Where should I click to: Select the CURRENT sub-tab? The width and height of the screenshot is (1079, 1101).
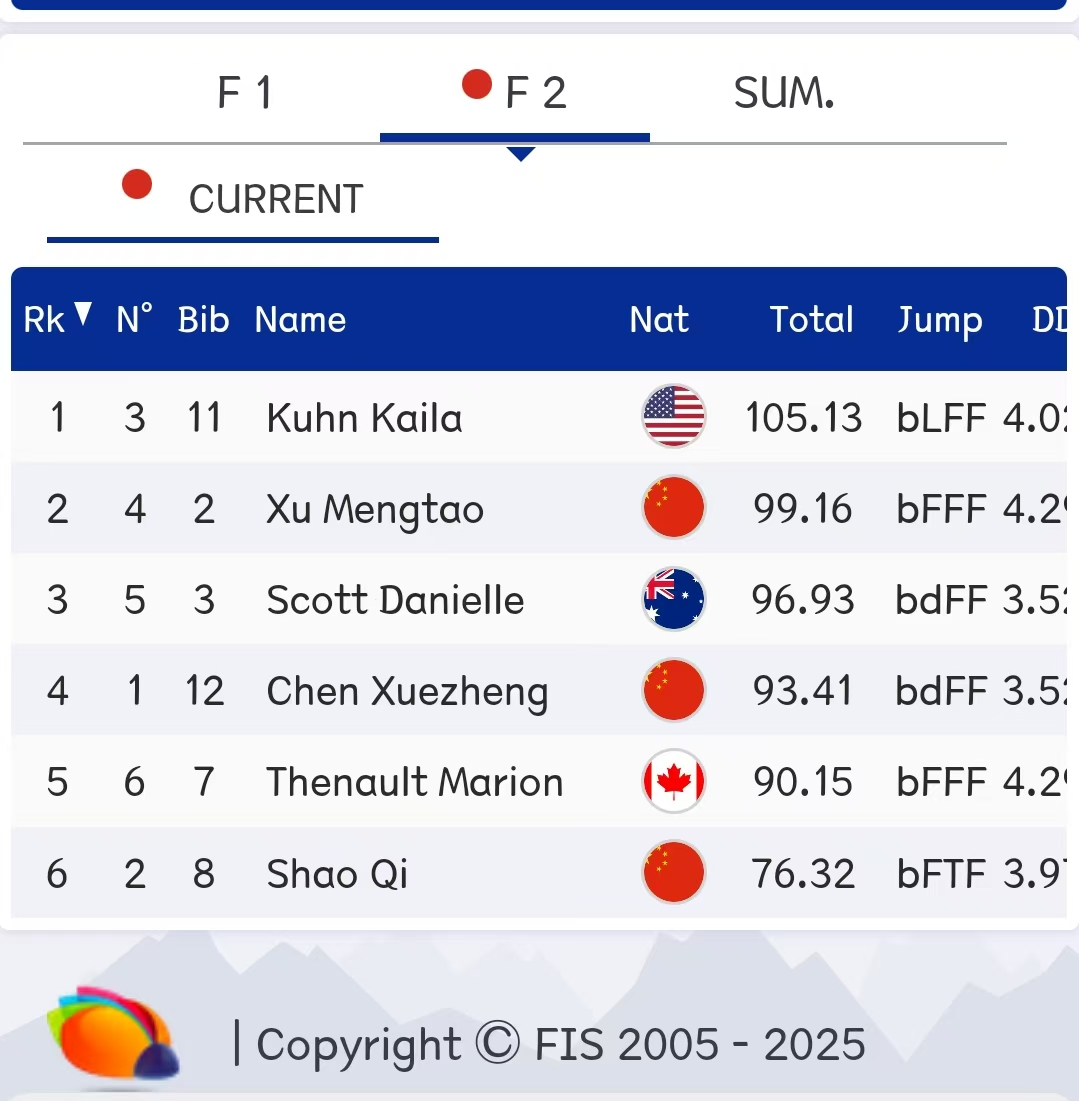(x=275, y=199)
